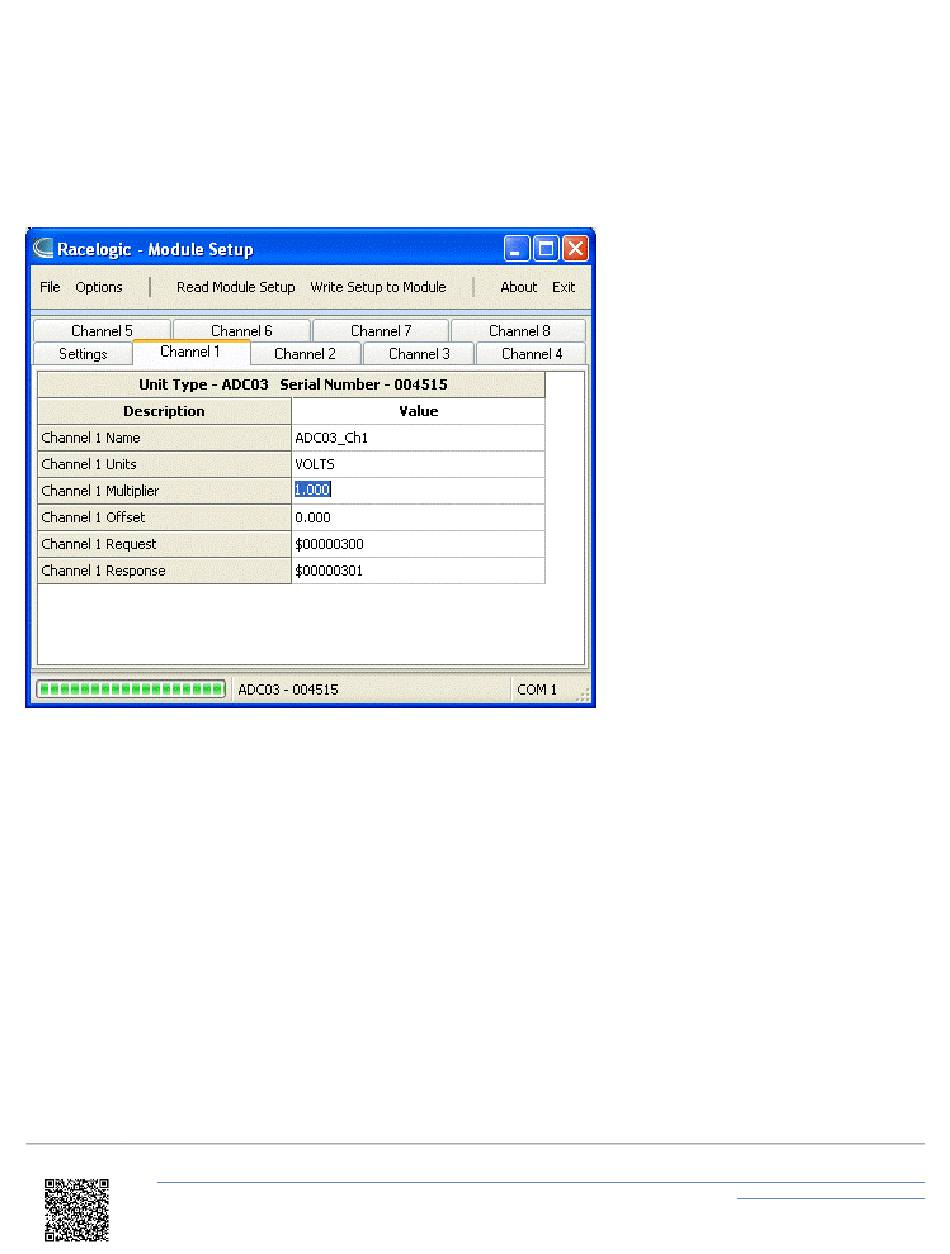Click the Channel 1 Multiplier label
The image size is (950, 1254).
(164, 491)
